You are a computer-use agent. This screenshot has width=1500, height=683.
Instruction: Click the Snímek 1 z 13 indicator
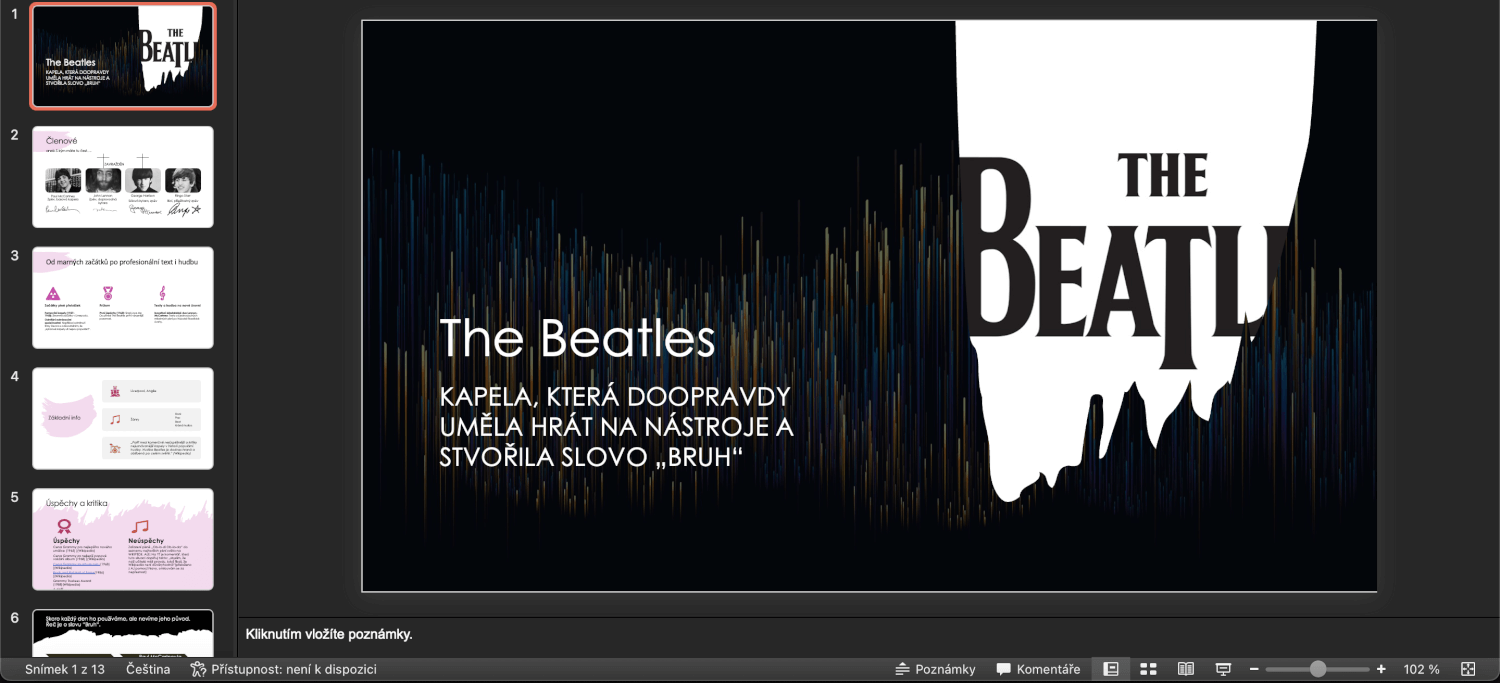click(x=65, y=669)
